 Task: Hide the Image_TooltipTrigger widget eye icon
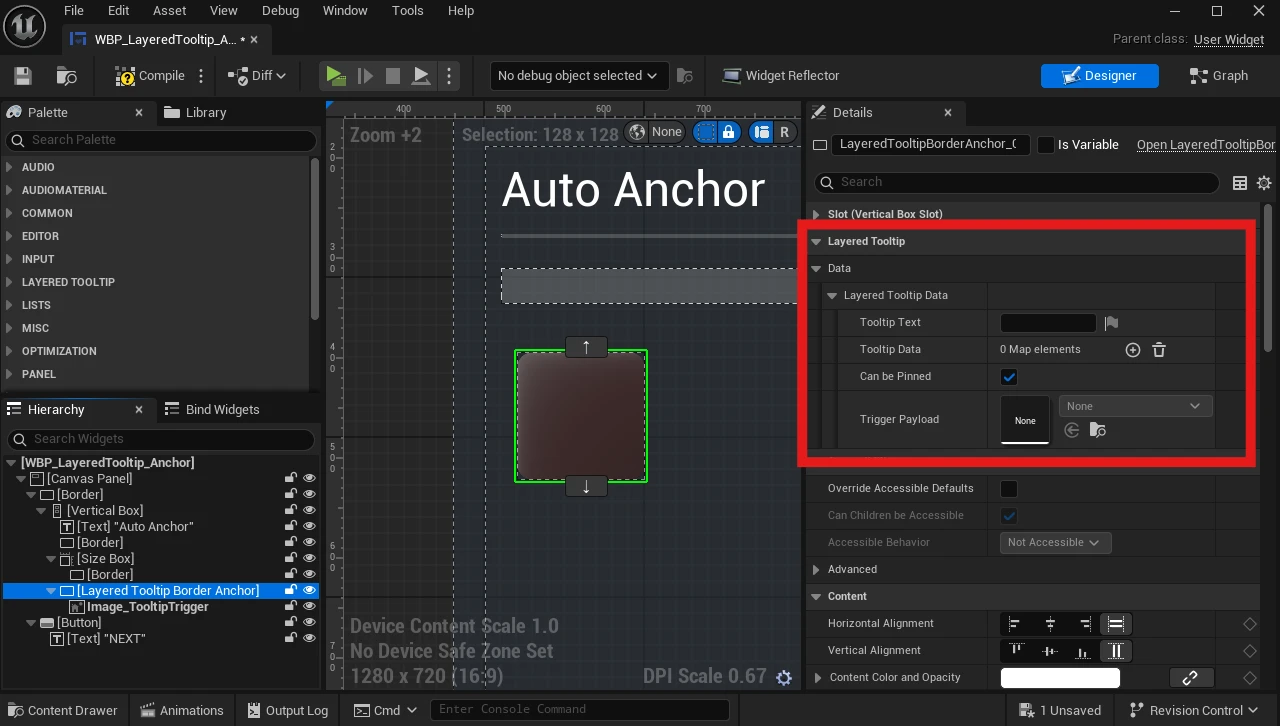tap(309, 607)
